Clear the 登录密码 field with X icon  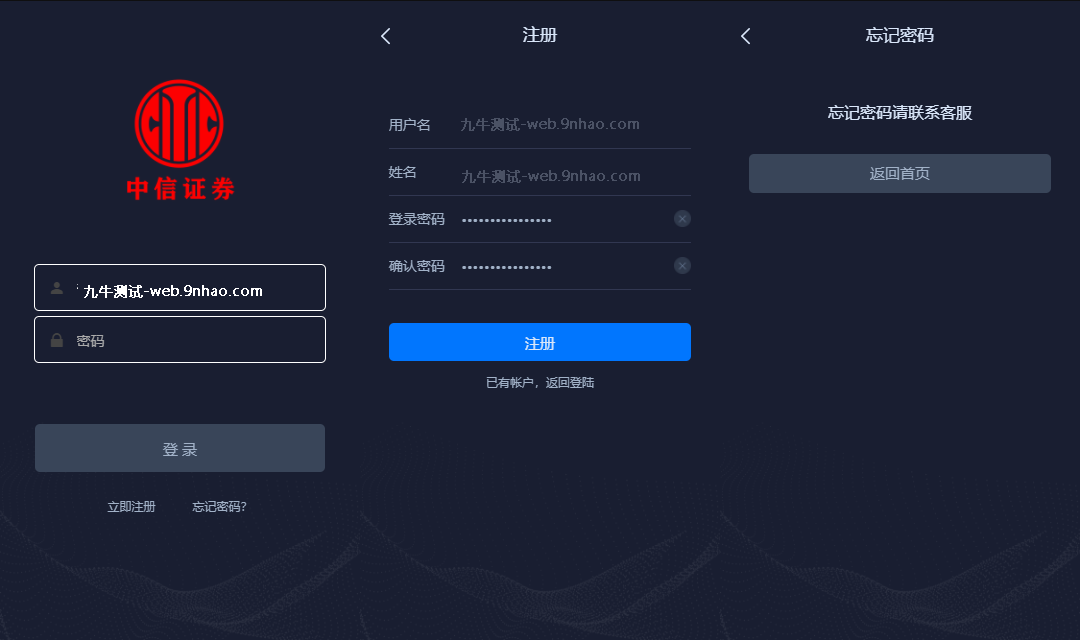pos(682,219)
